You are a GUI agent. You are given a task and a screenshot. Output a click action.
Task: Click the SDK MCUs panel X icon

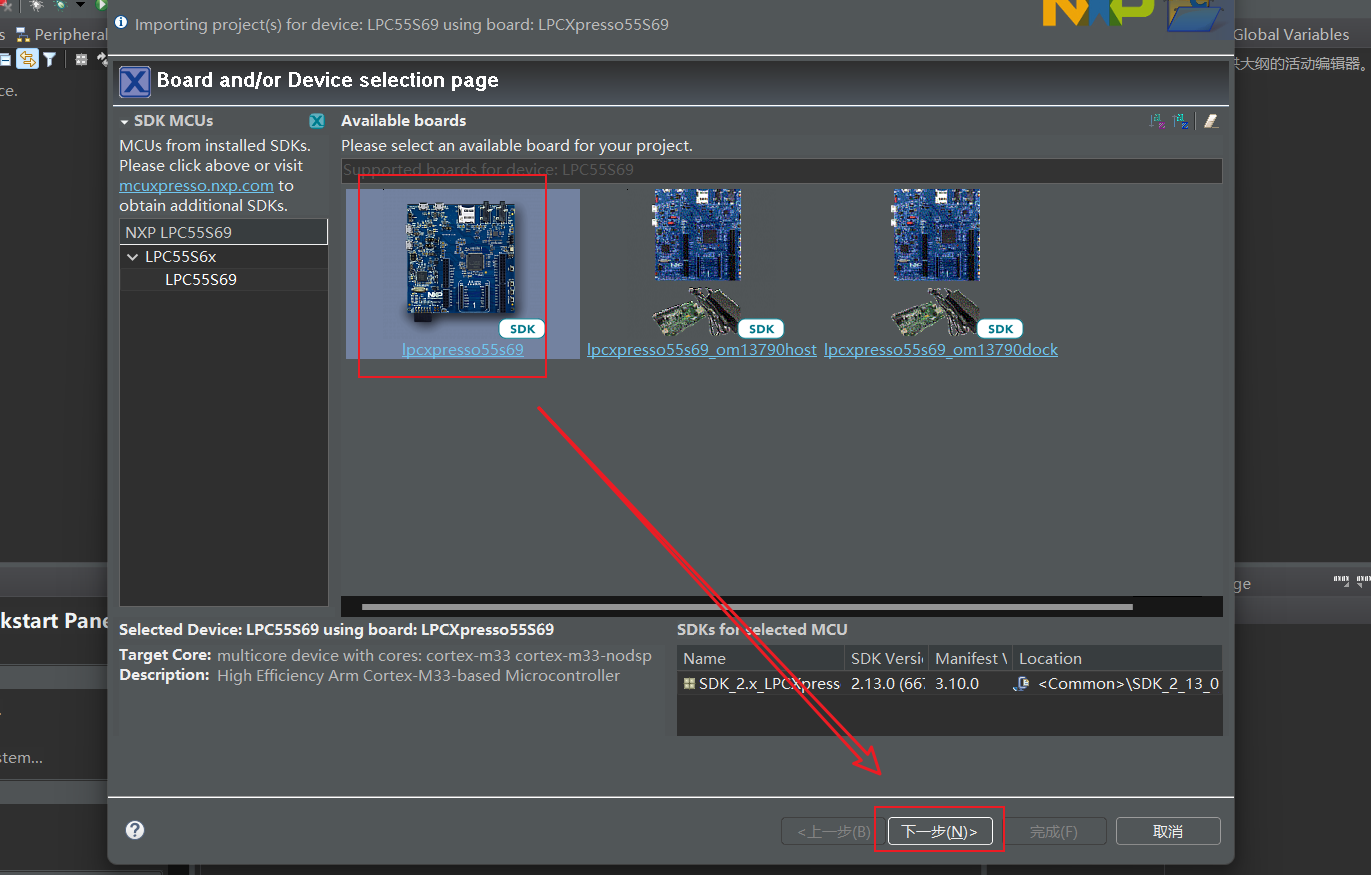[x=317, y=121]
